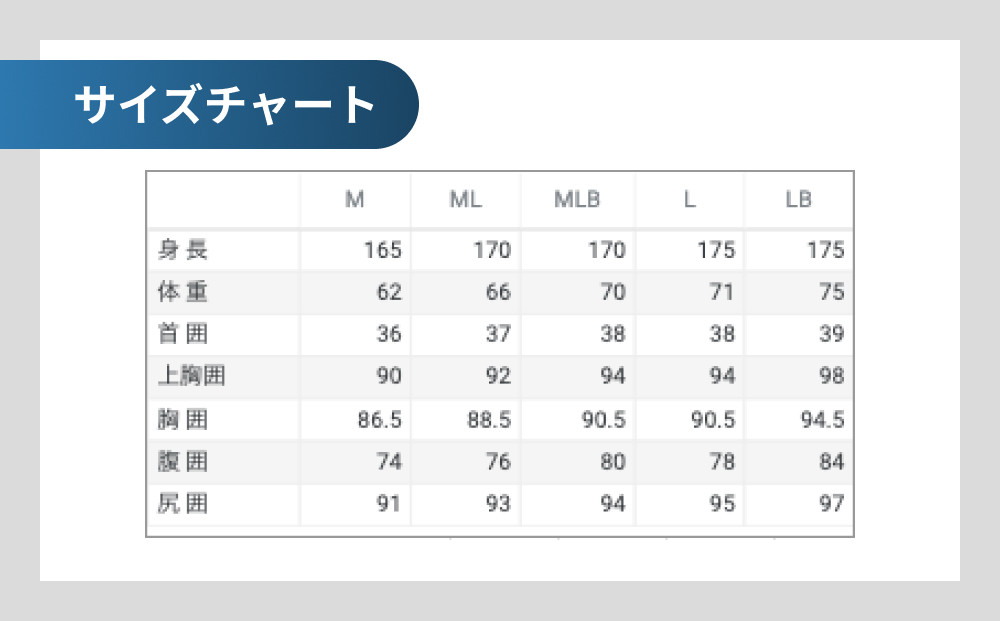Select the LB size column header
This screenshot has height=621, width=1000.
pos(798,200)
